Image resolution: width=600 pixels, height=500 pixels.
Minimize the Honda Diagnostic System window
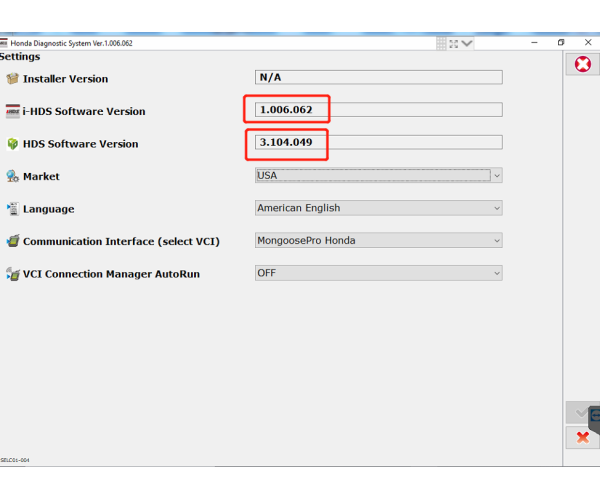pyautogui.click(x=535, y=42)
